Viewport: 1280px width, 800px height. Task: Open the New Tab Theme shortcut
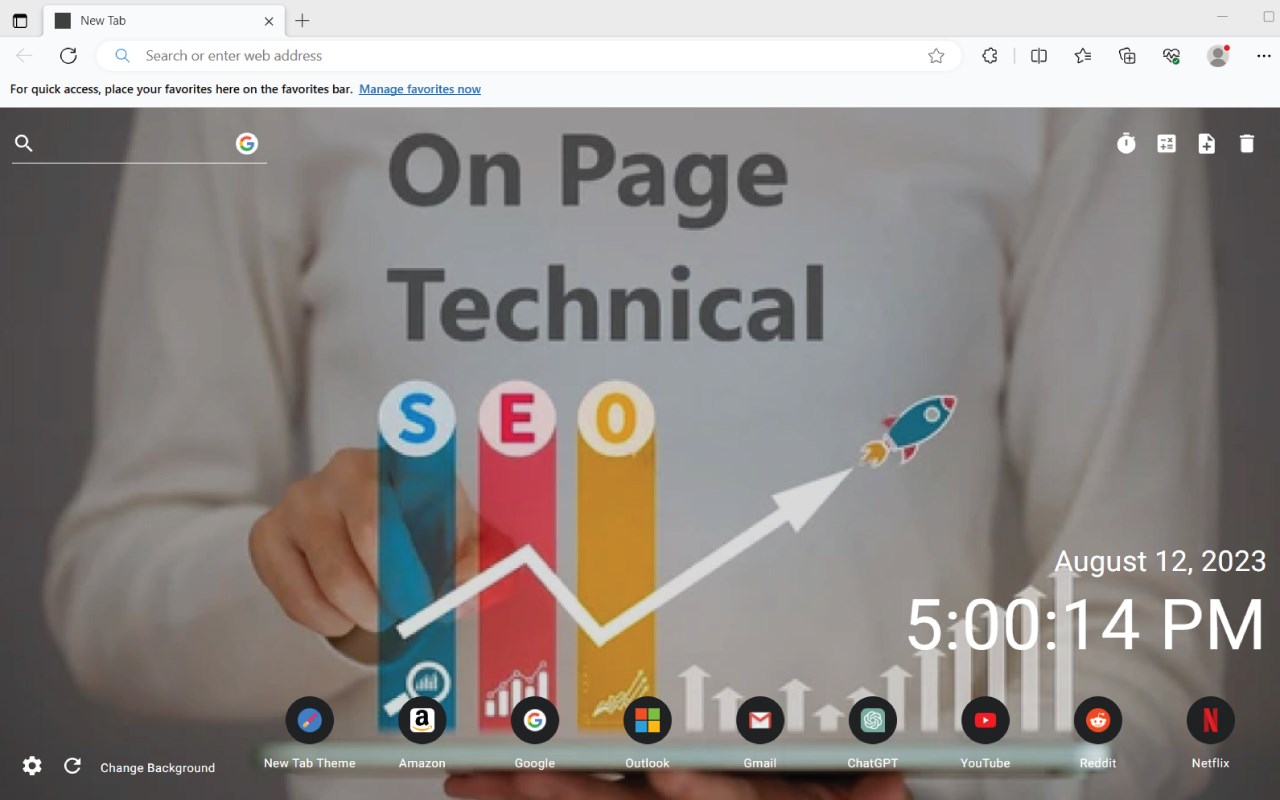point(309,720)
